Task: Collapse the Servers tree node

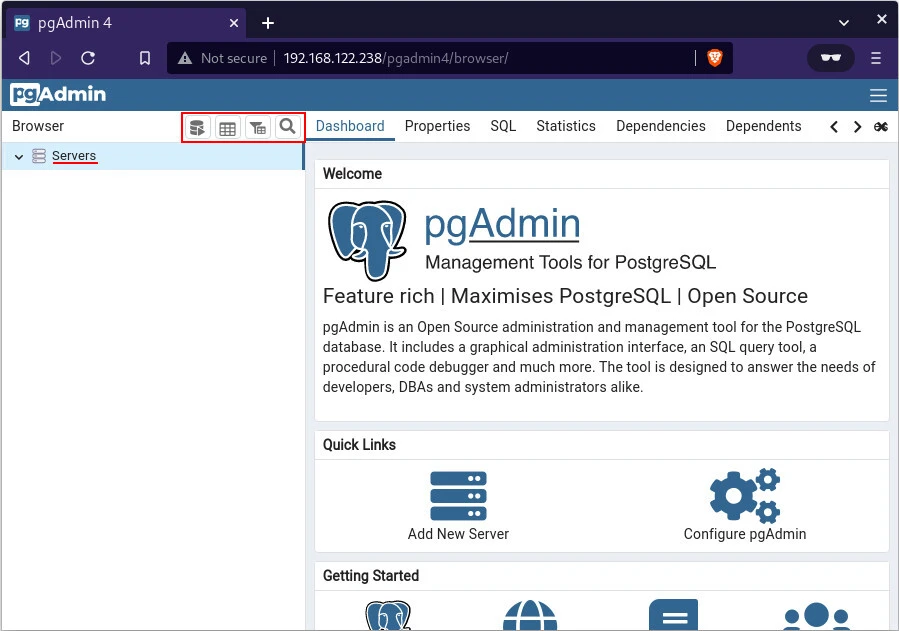Action: click(x=19, y=157)
